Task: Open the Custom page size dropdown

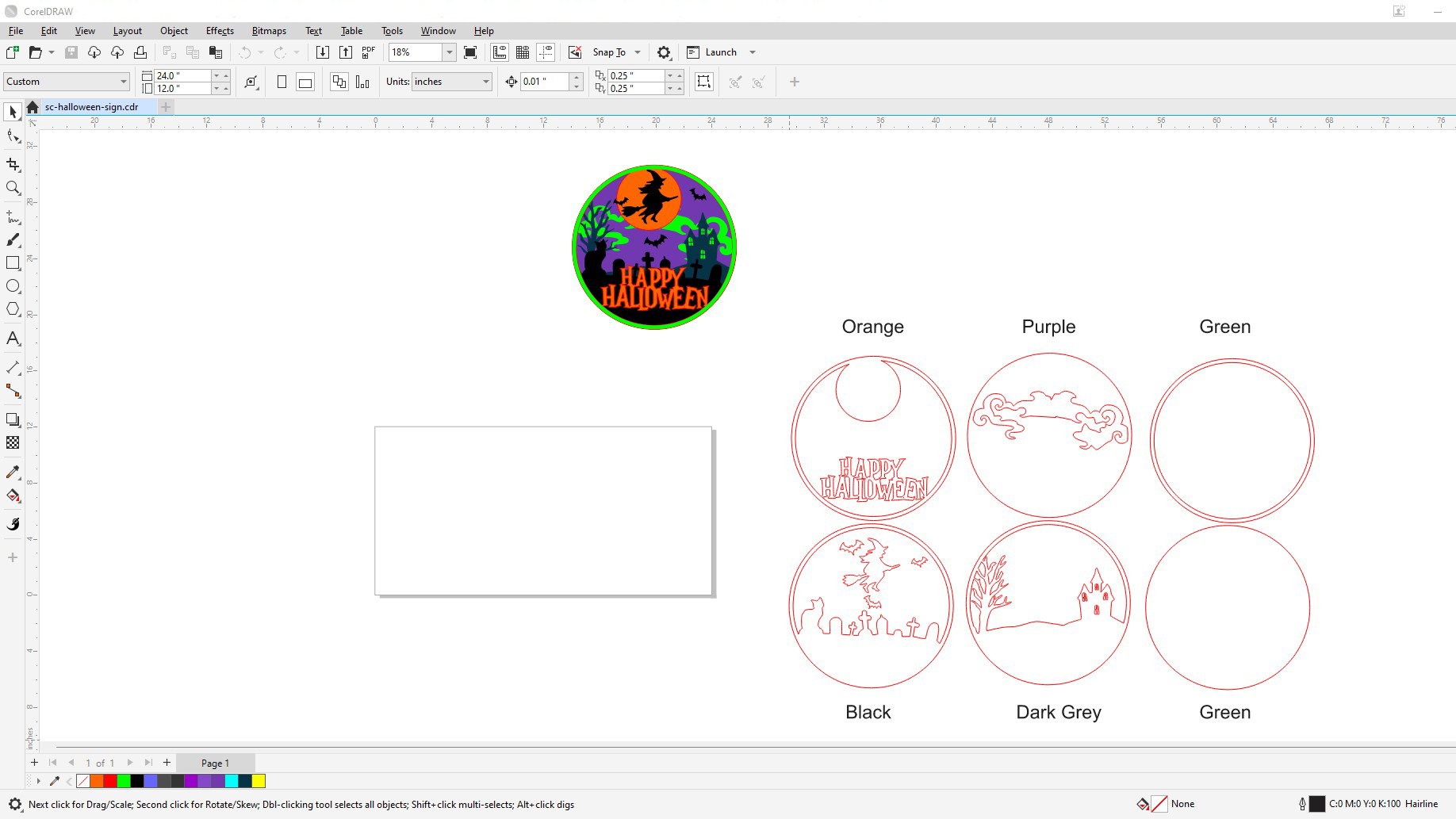Action: point(123,82)
